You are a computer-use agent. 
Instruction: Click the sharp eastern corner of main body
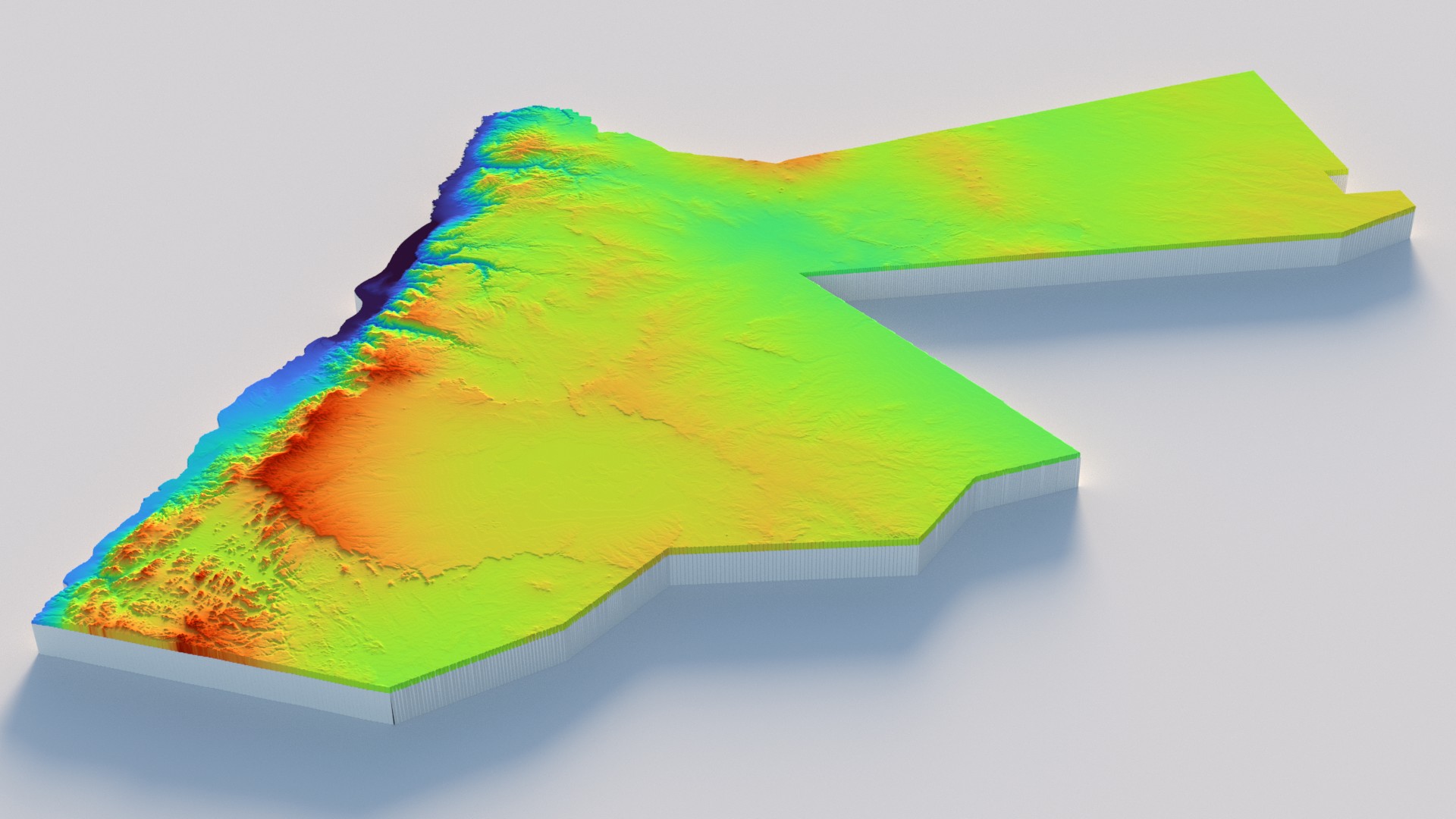click(x=1077, y=455)
